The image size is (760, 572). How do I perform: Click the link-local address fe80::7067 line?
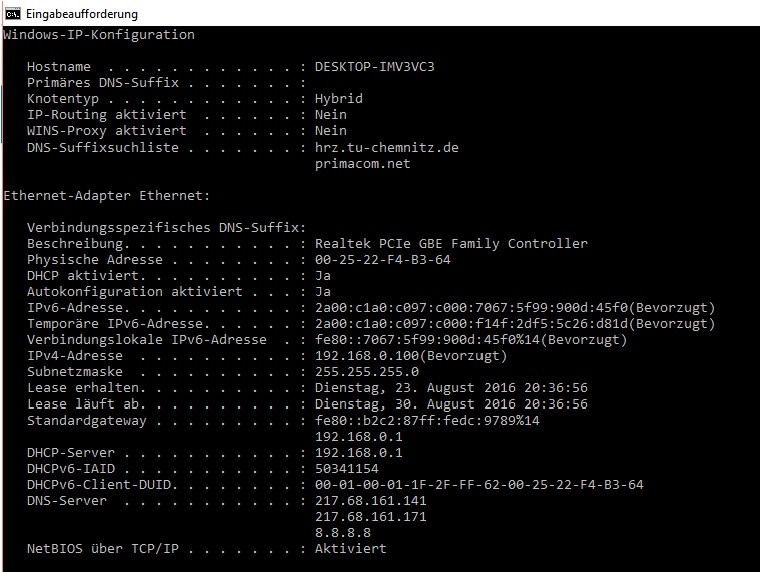(471, 340)
